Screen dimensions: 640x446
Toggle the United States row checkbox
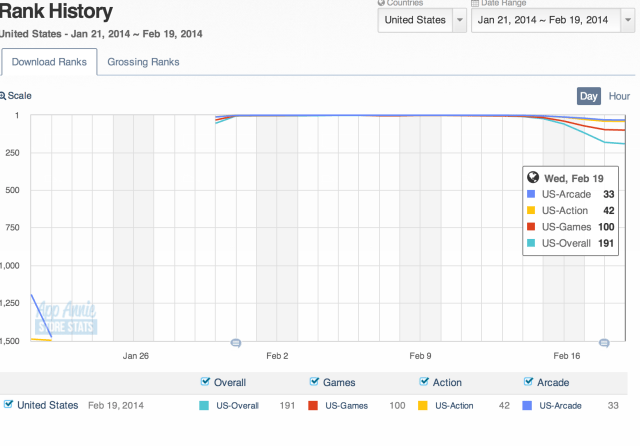8,404
